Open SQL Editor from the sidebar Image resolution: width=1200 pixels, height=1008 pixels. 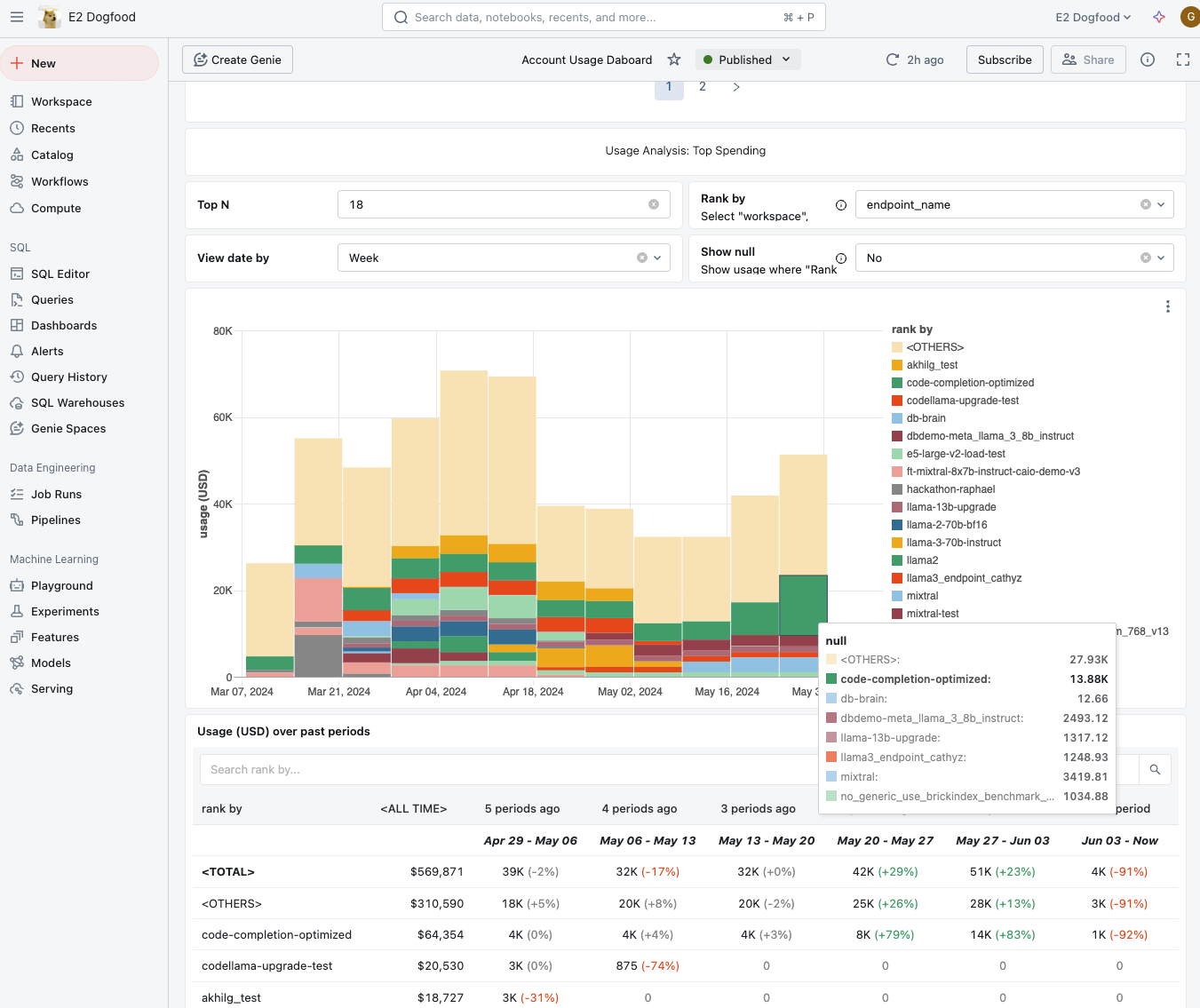(x=60, y=274)
